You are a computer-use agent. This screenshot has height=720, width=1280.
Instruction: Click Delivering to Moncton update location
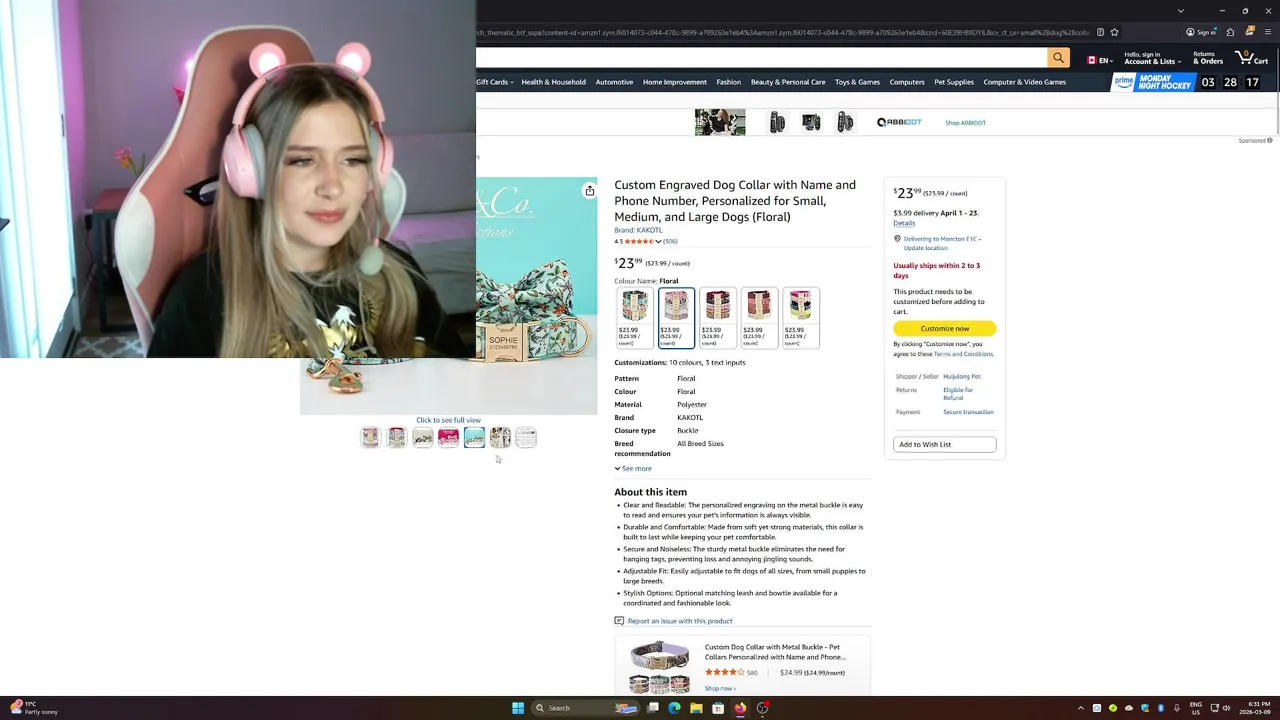[x=942, y=243]
